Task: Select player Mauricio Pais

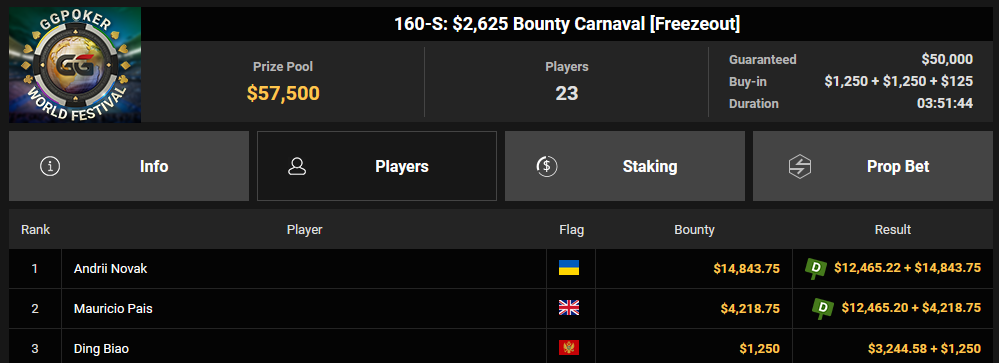Action: (113, 309)
